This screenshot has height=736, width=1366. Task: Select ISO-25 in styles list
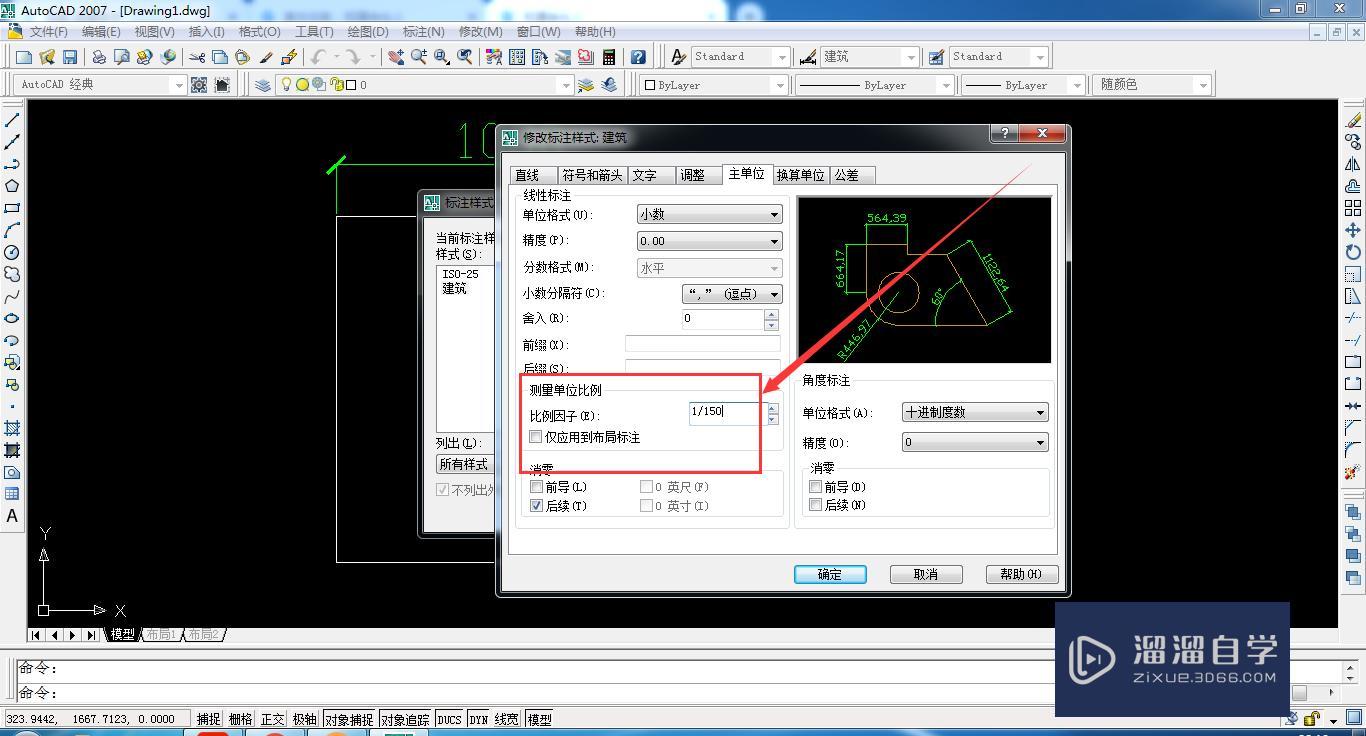[x=460, y=274]
